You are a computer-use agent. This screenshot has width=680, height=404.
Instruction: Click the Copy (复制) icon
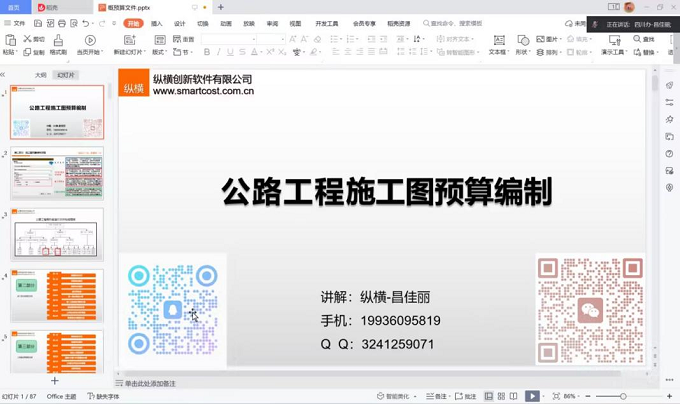[x=27, y=52]
